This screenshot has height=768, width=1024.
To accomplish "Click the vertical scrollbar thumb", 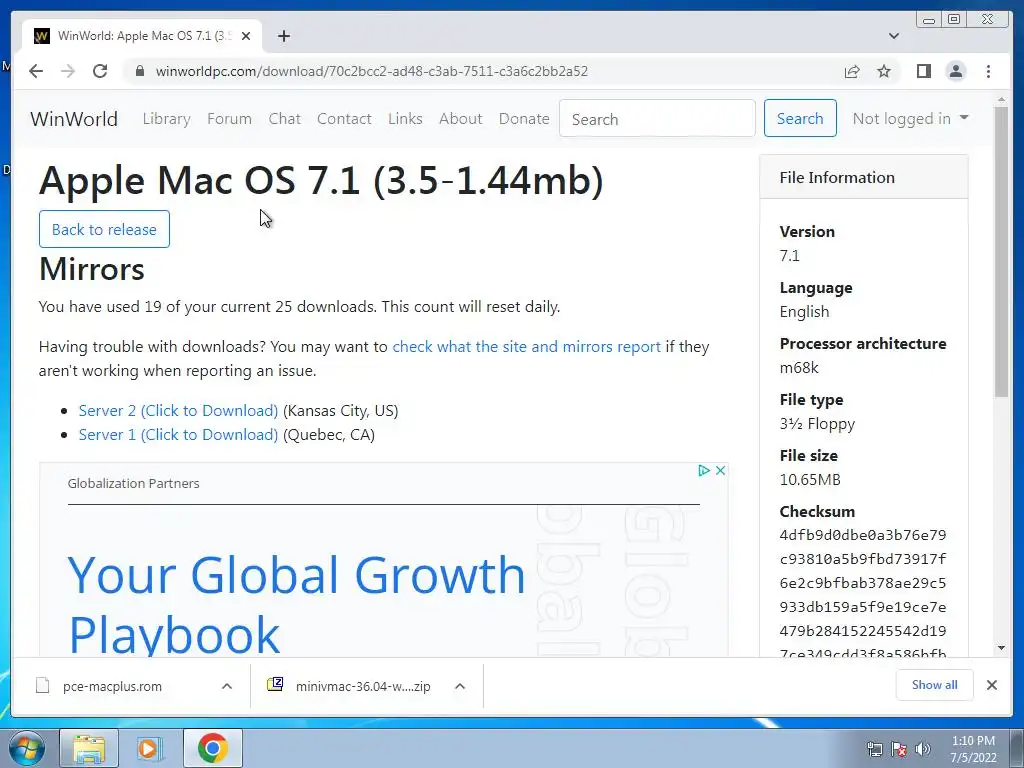I will pyautogui.click(x=1001, y=251).
